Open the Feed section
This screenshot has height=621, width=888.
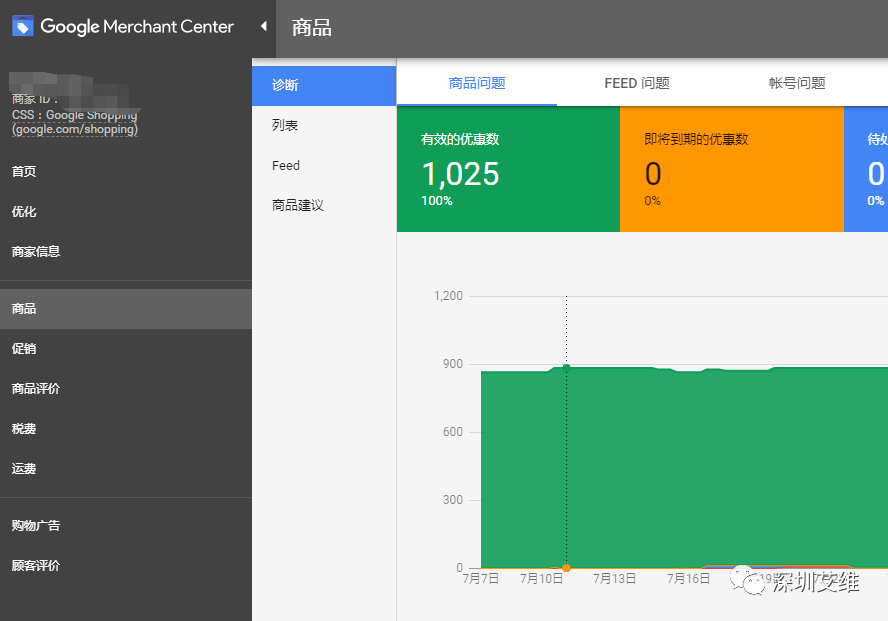(x=285, y=165)
